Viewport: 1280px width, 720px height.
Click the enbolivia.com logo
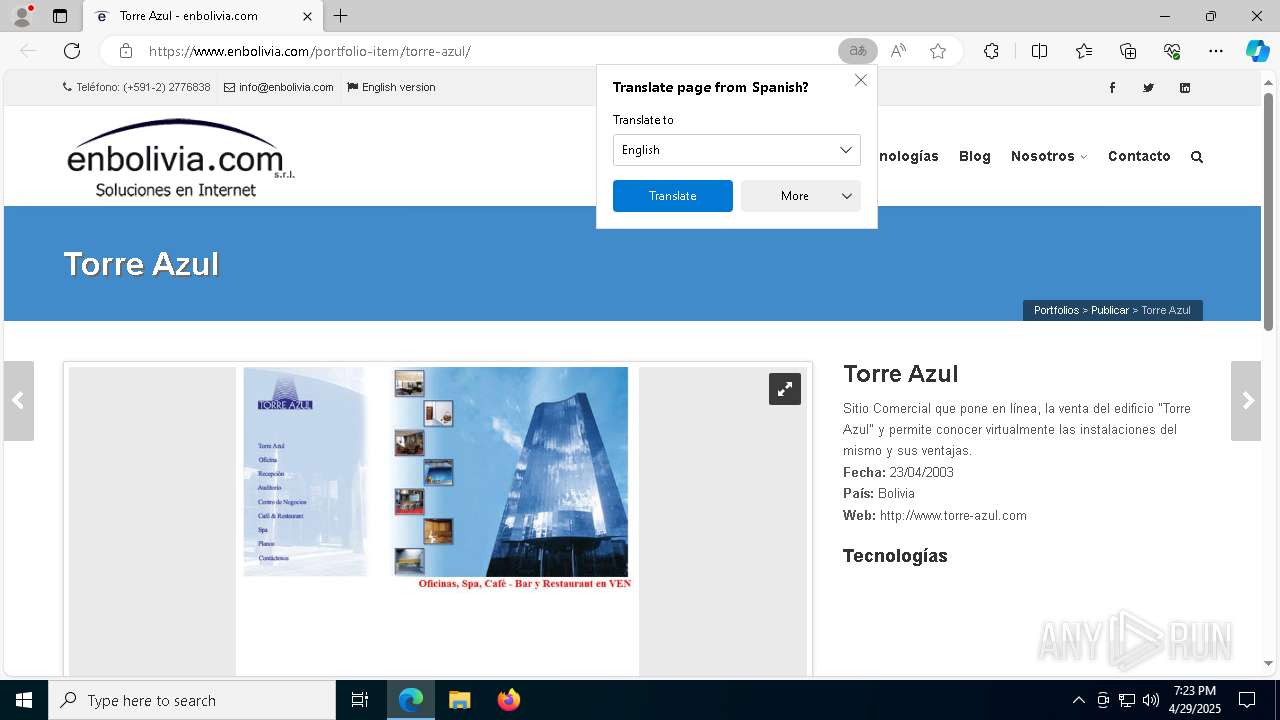[180, 158]
